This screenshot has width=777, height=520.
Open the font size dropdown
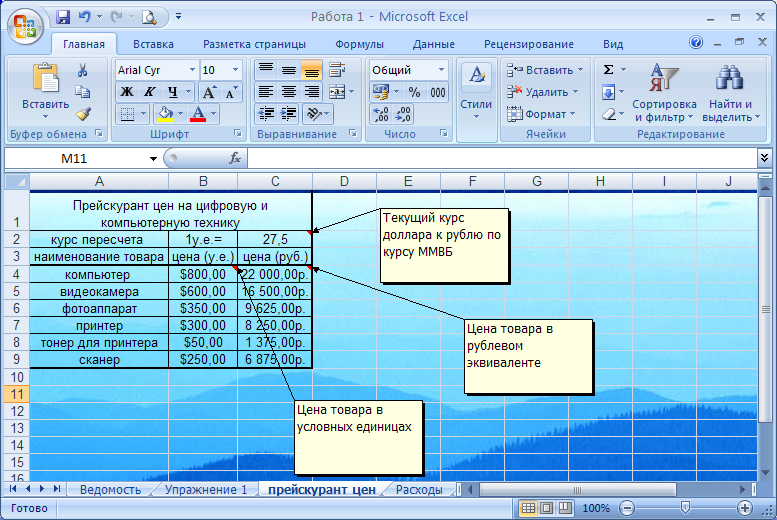[235, 70]
